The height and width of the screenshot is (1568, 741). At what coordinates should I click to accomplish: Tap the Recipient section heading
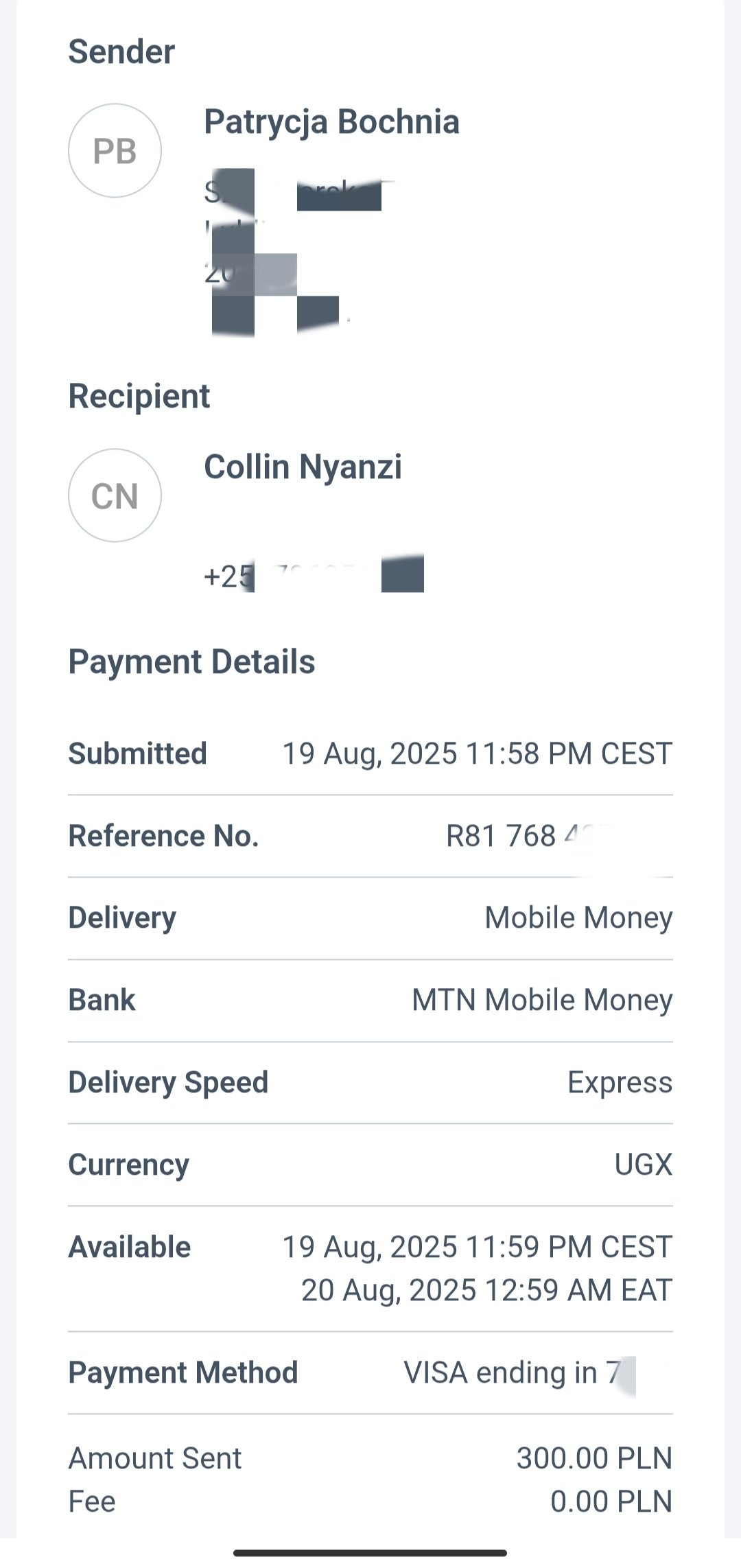click(139, 397)
